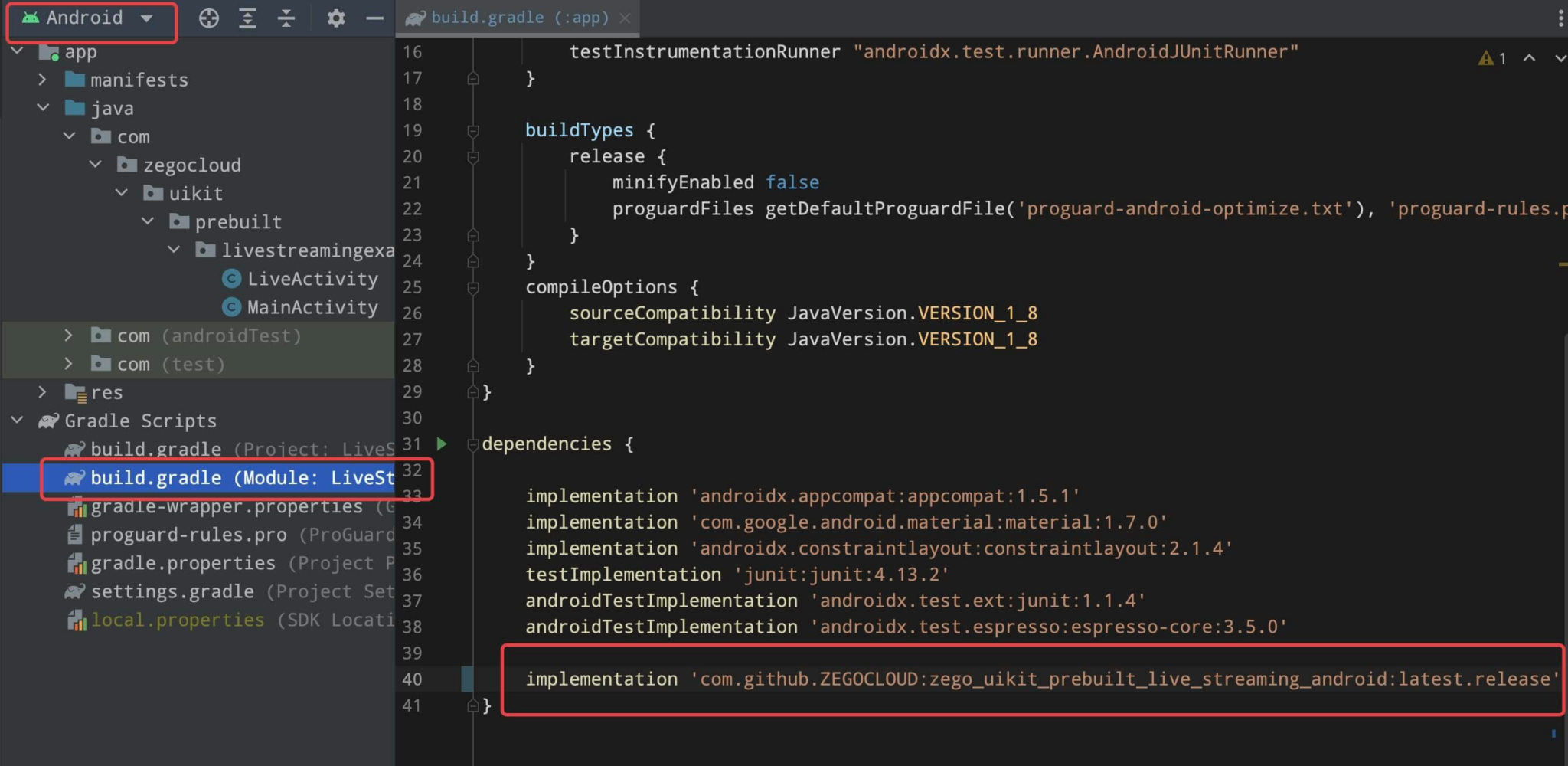1568x766 pixels.
Task: Open the editor options kebab menu
Action: 1560,18
